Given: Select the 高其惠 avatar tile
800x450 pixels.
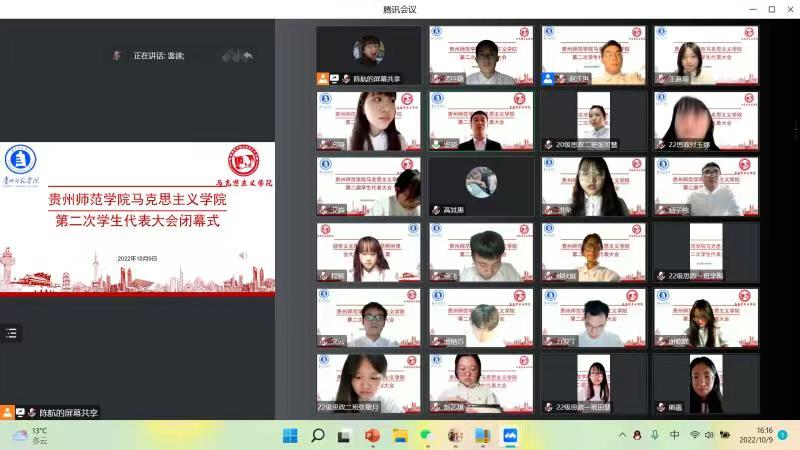Looking at the screenshot, I should (481, 186).
